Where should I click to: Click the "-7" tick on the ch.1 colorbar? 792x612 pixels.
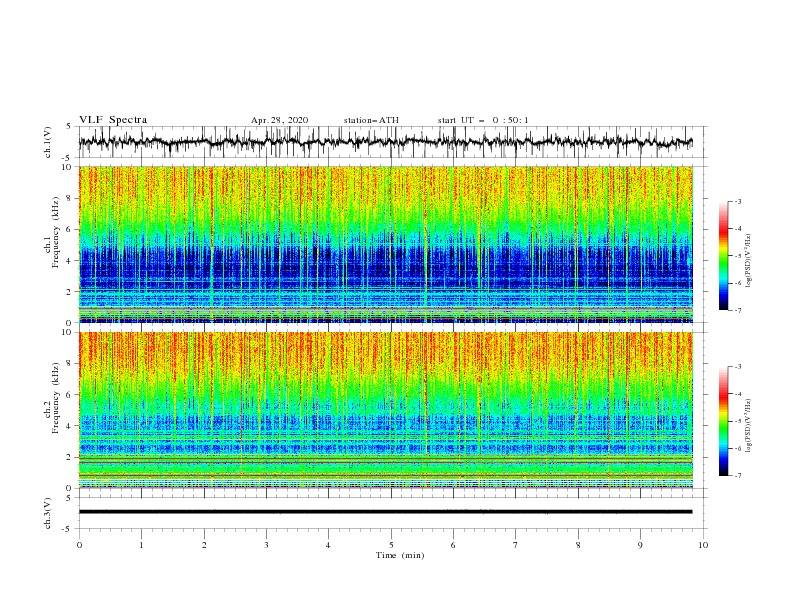(738, 310)
